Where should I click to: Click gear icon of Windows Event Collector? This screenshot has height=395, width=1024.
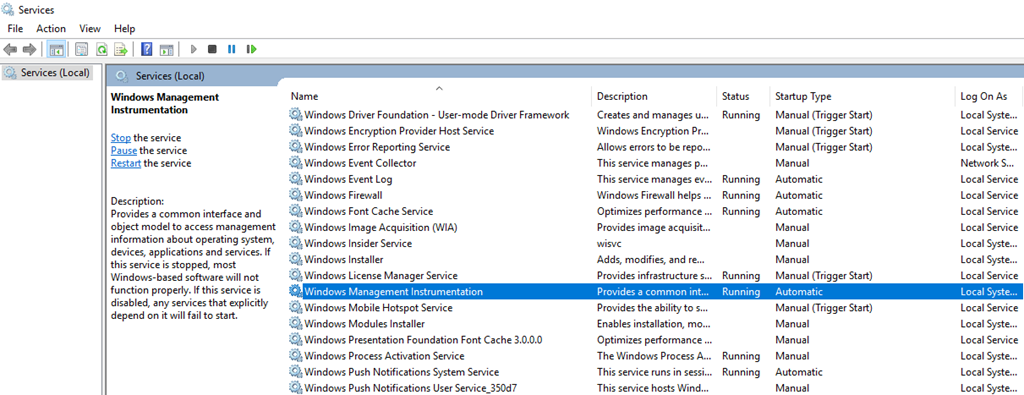(296, 163)
